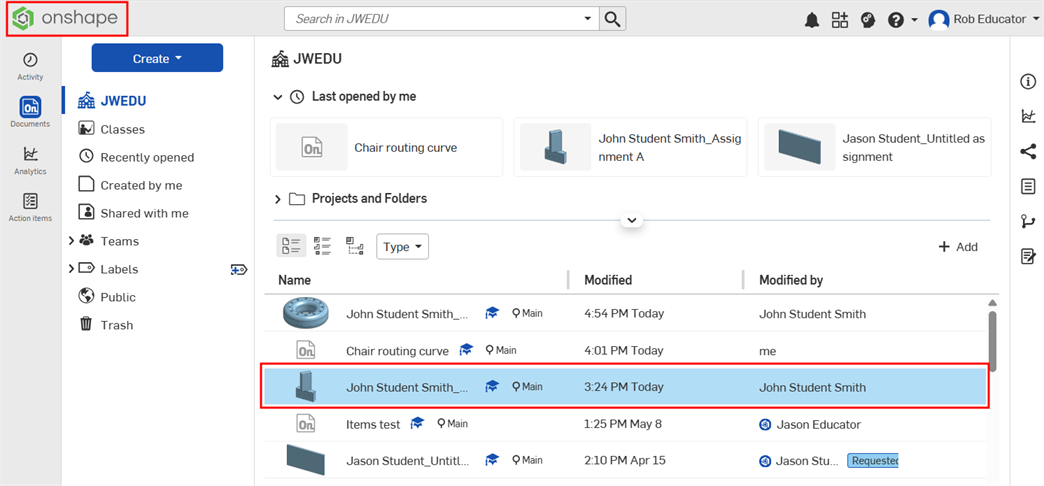This screenshot has width=1044, height=486.
Task: Click Jason Educator in Modified by column
Action: 818,424
